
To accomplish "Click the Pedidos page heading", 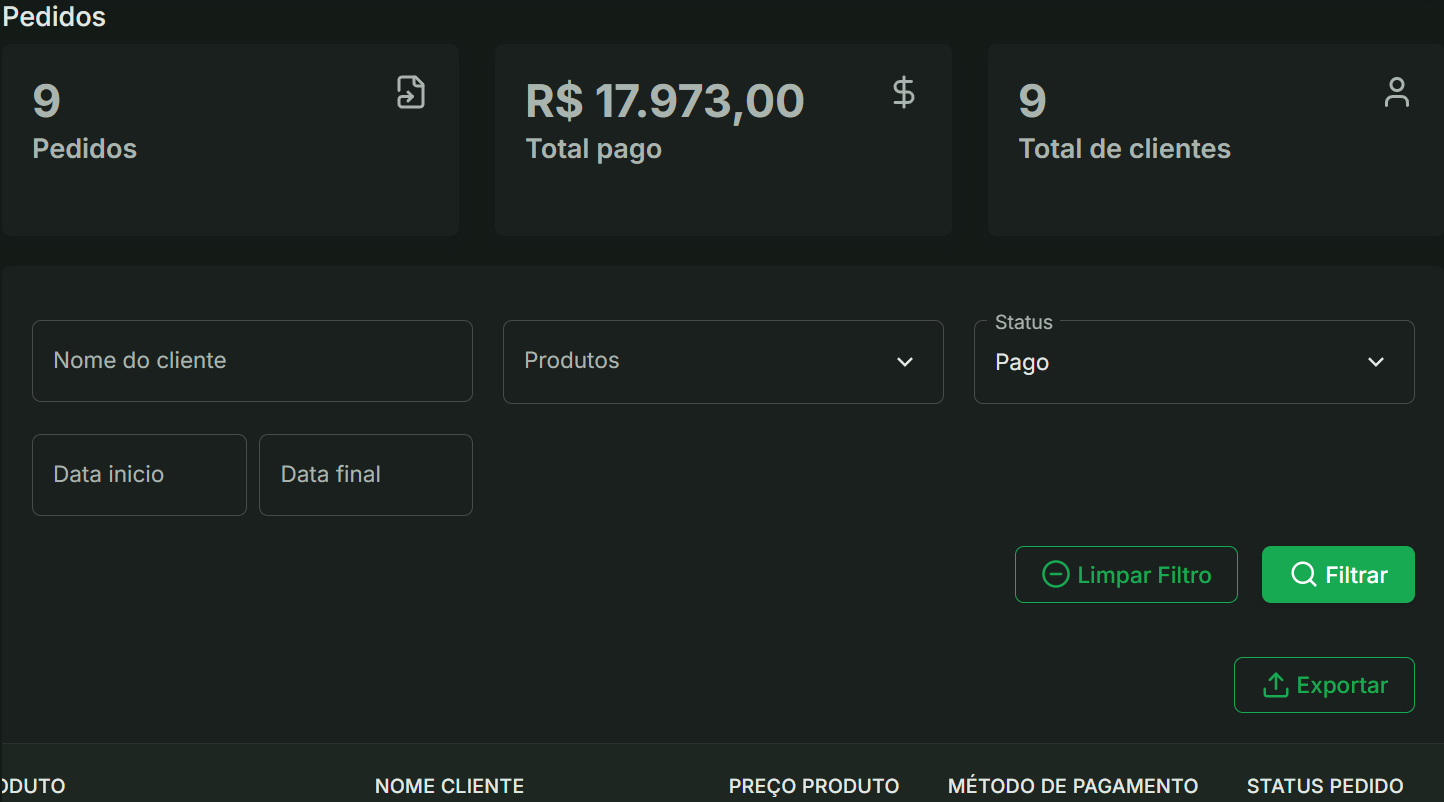I will point(54,16).
